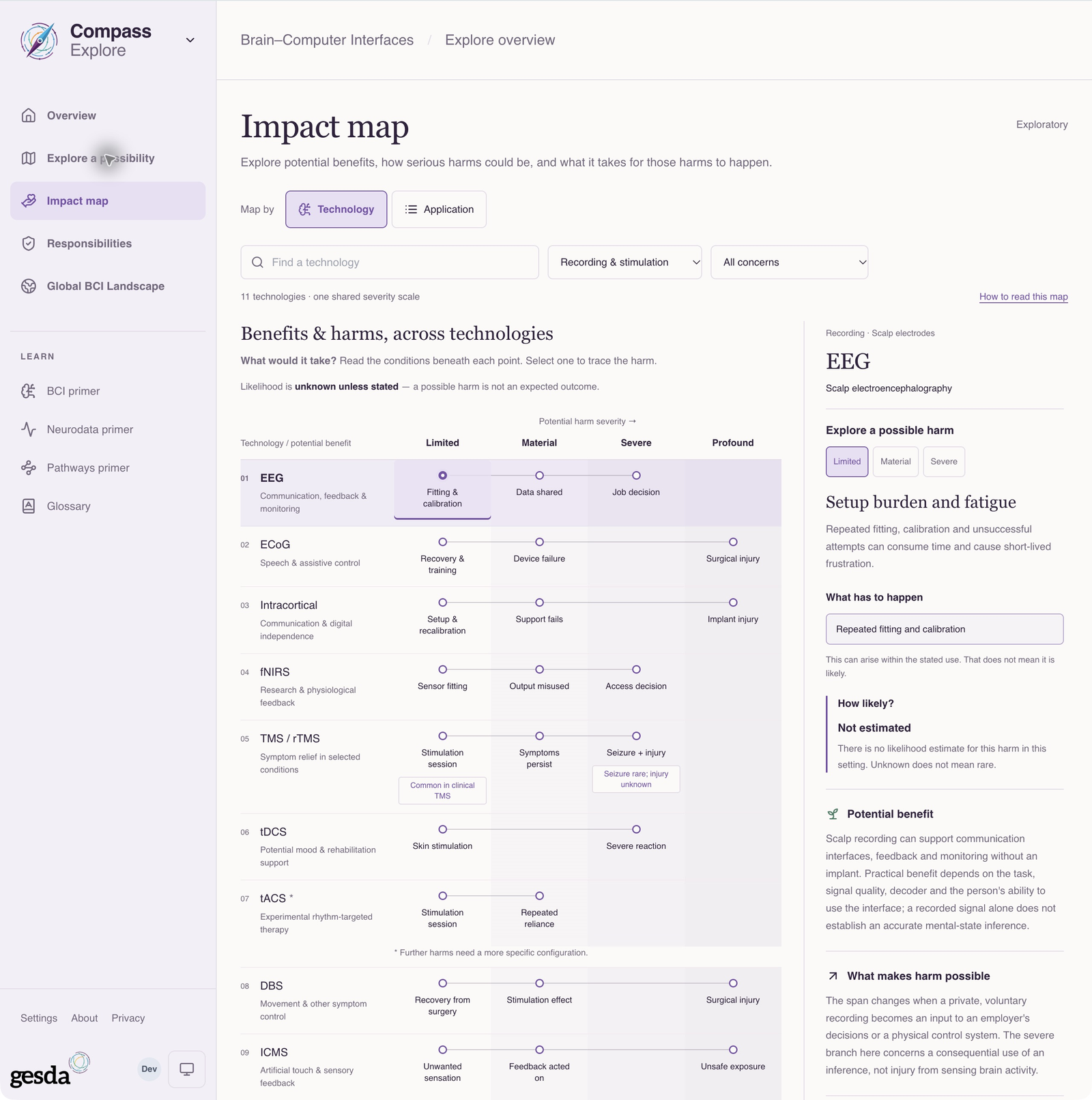Select the EEG Fitting & calibration point
The height and width of the screenshot is (1100, 1092).
pos(442,489)
